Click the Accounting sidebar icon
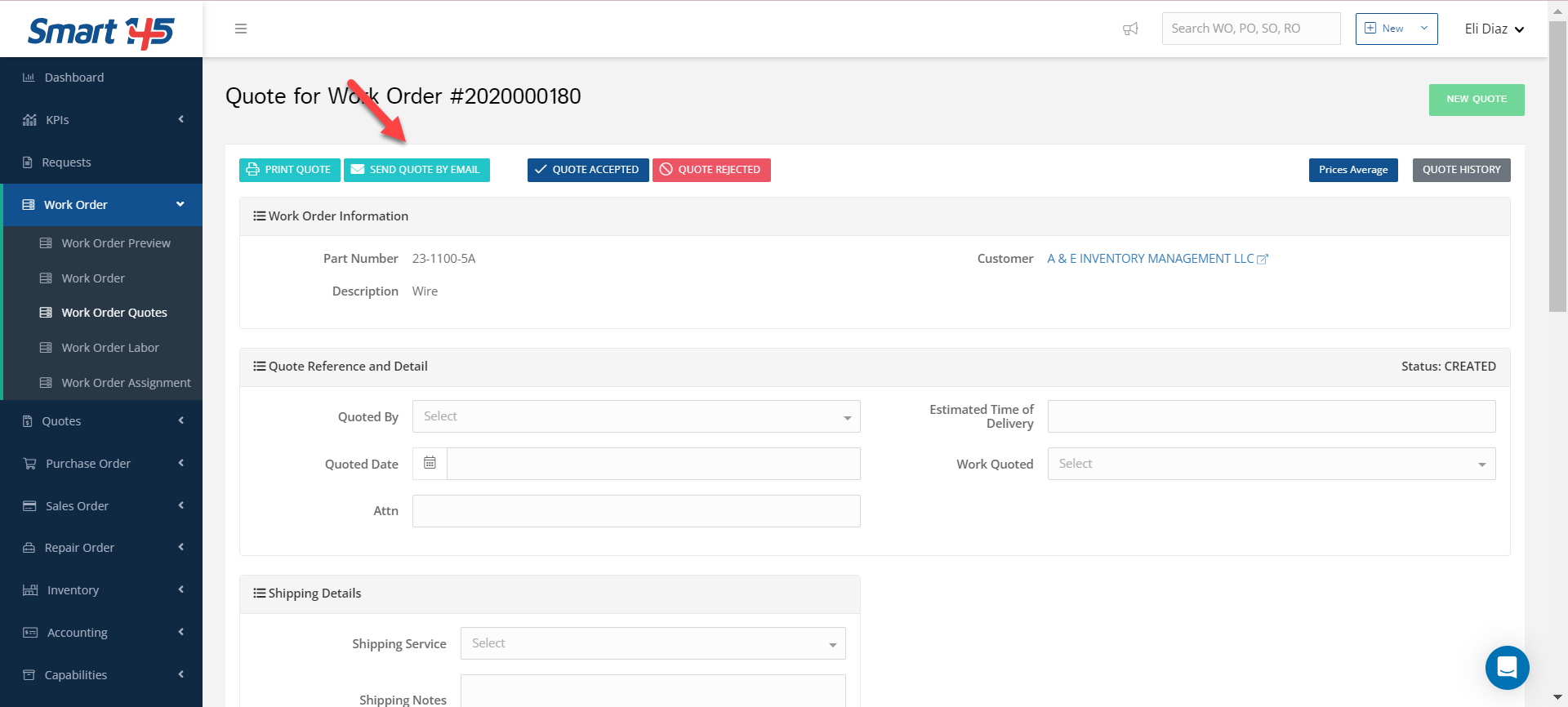This screenshot has height=707, width=1568. coord(30,633)
